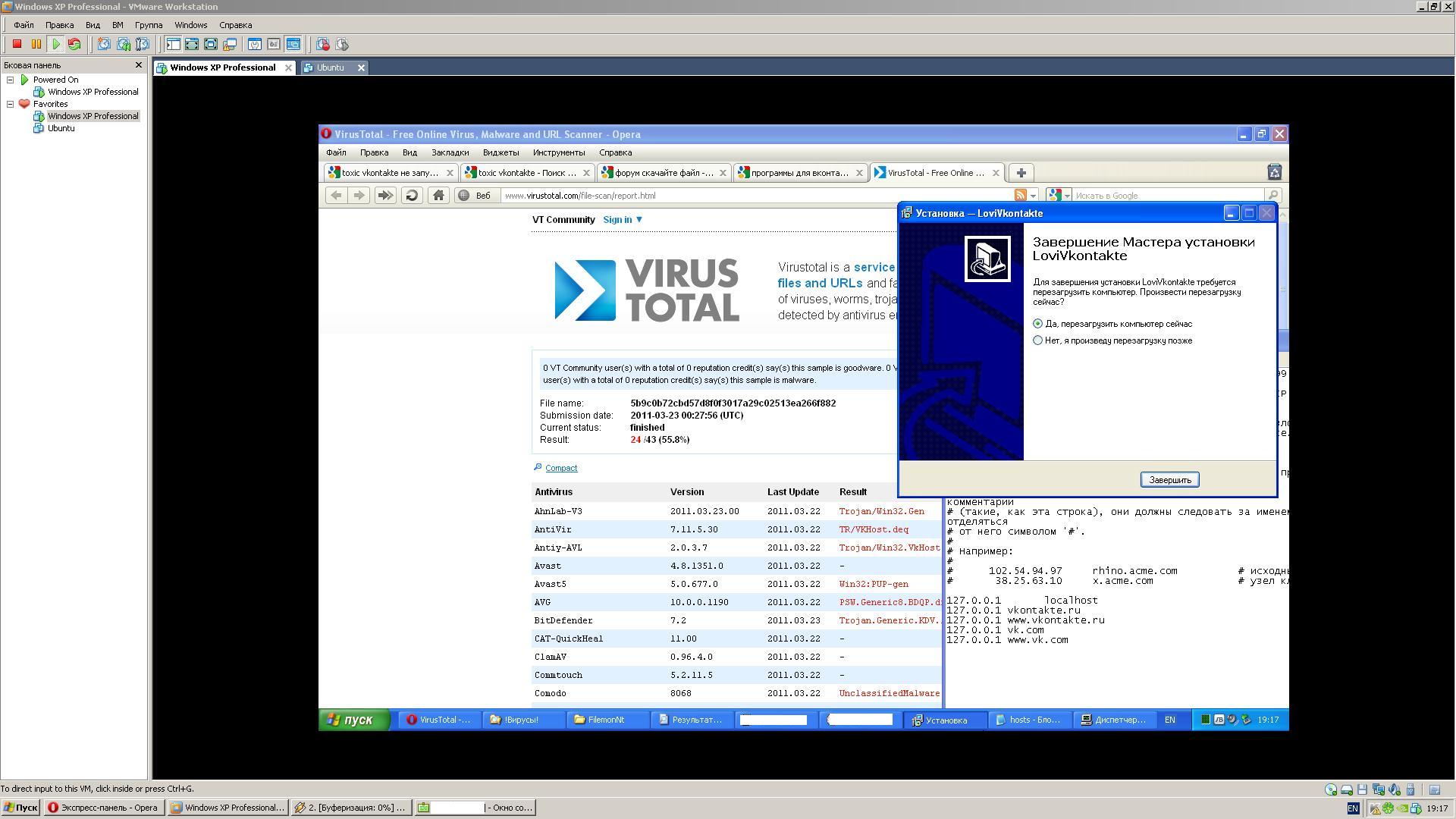Go to Opera's Home page icon
The width and height of the screenshot is (1456, 819).
tap(438, 196)
